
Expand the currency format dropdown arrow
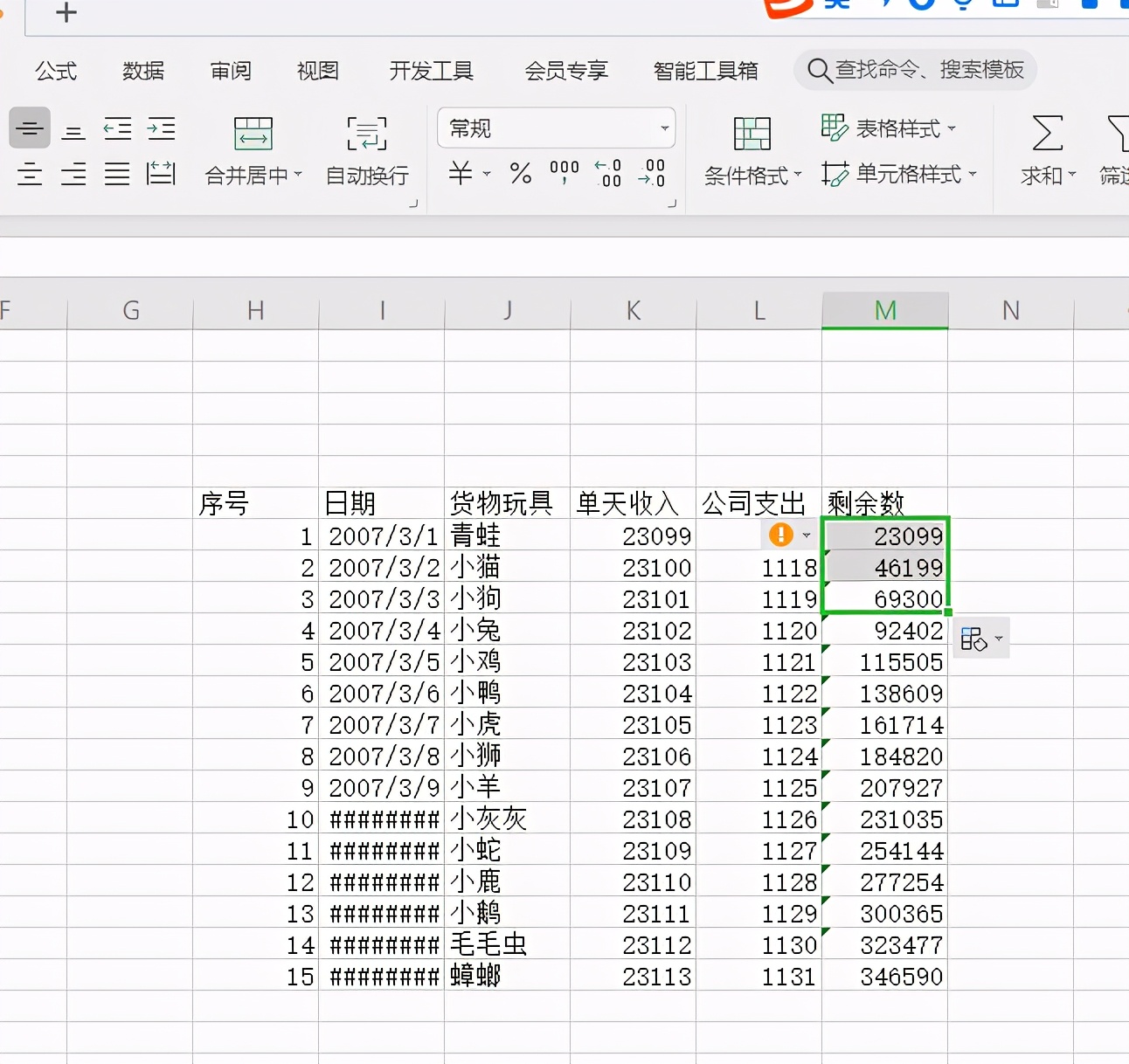tap(487, 174)
